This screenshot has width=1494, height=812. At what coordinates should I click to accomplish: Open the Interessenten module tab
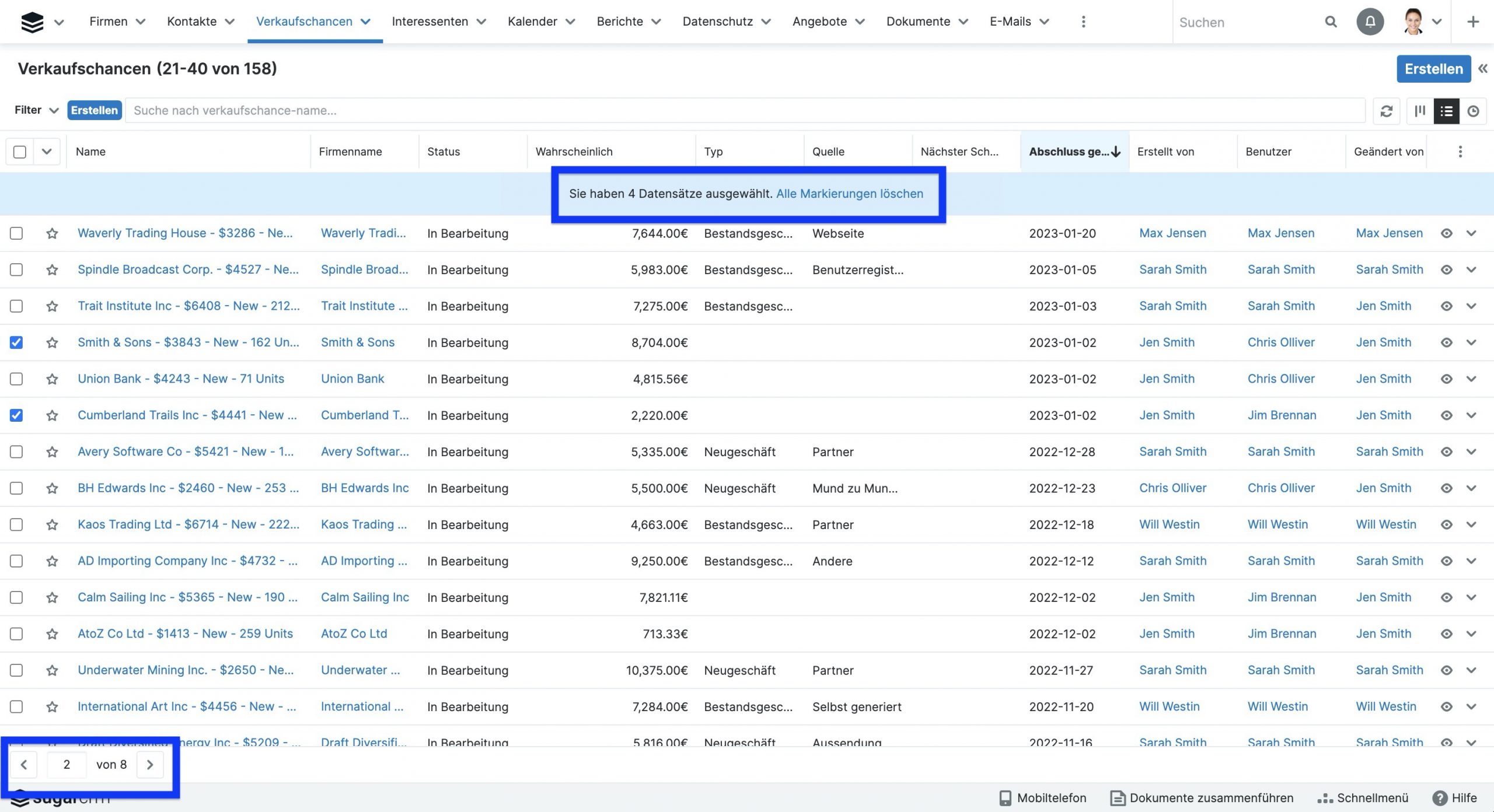click(430, 22)
